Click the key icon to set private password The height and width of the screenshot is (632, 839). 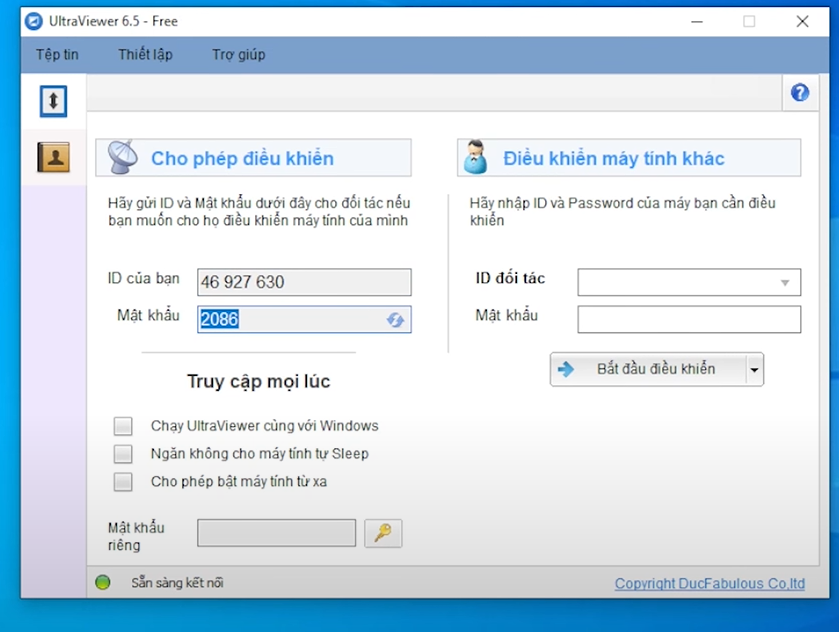pos(383,533)
